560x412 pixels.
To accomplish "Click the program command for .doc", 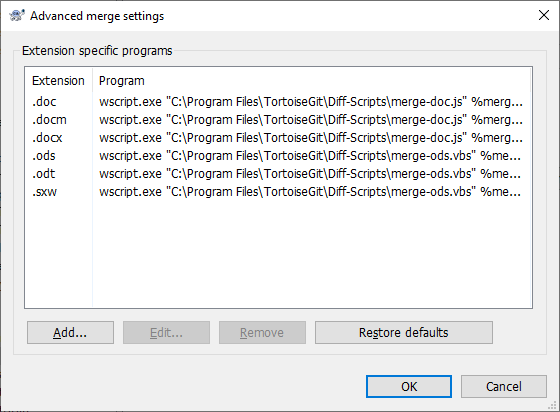I will coord(311,102).
